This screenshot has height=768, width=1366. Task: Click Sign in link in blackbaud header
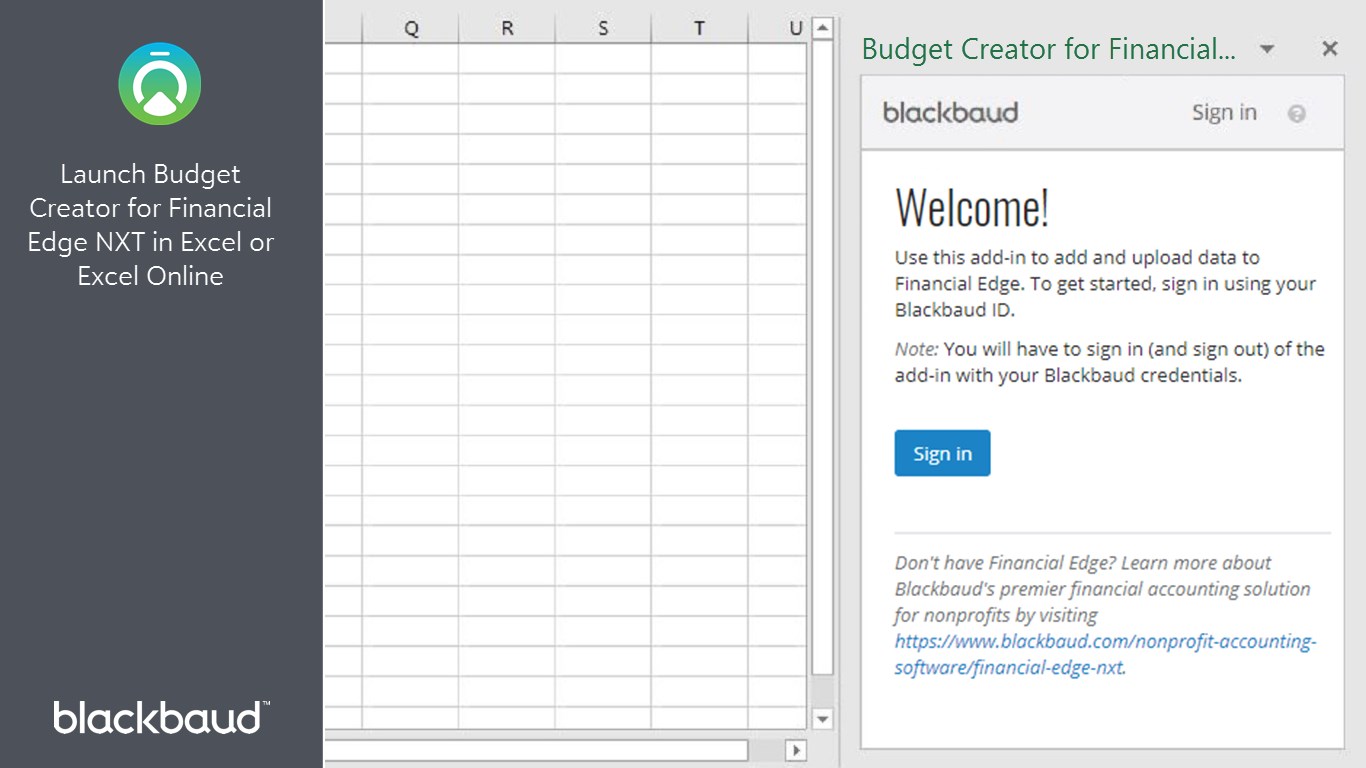1224,112
